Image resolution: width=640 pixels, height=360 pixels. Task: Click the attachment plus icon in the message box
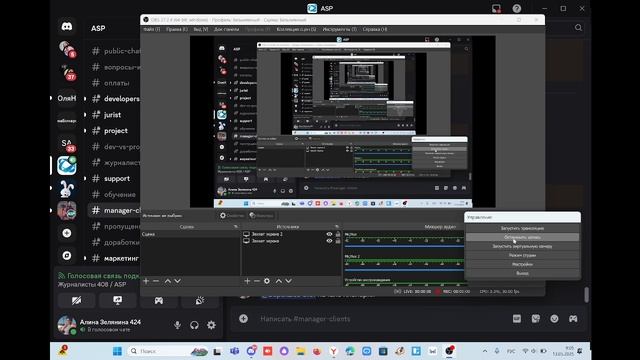(x=244, y=318)
